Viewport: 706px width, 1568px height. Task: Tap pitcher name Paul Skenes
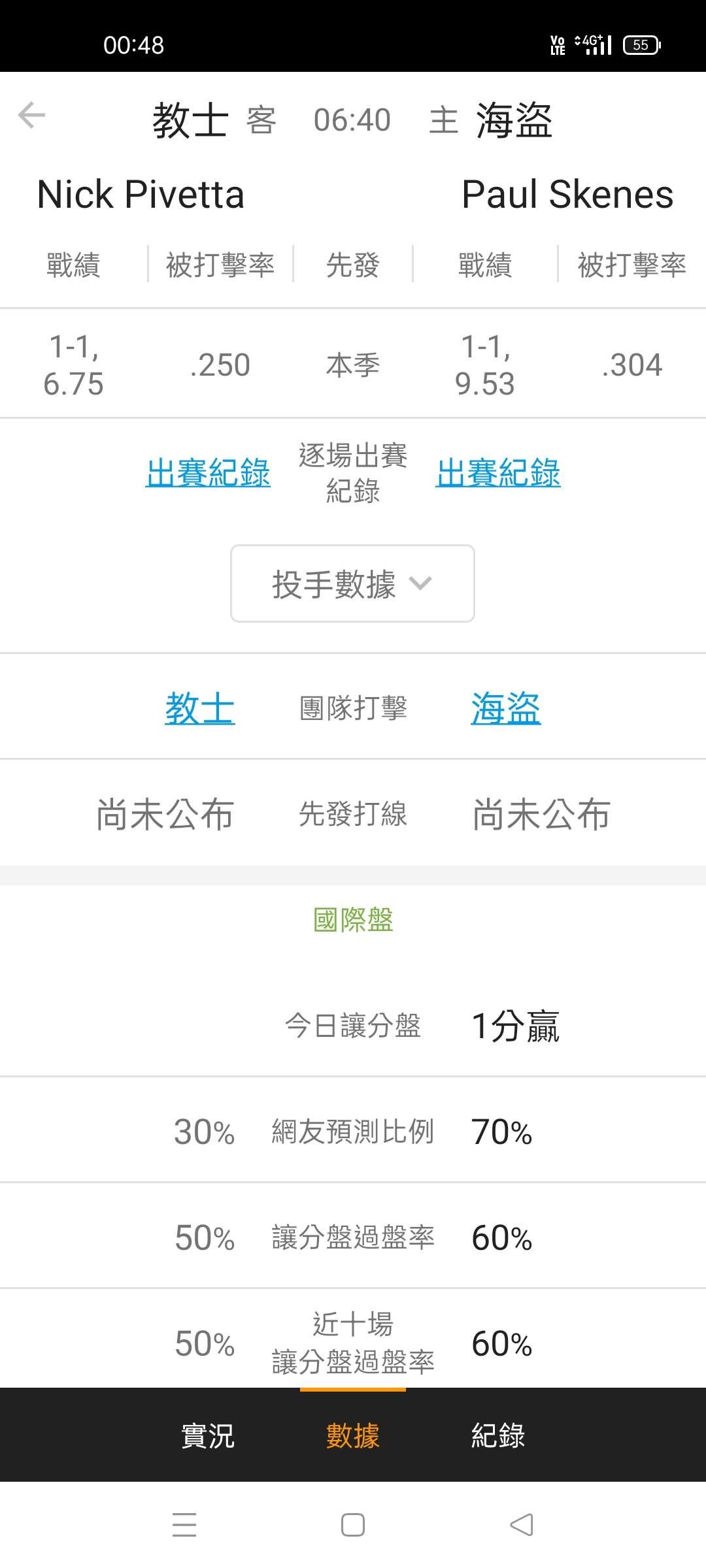coord(567,195)
